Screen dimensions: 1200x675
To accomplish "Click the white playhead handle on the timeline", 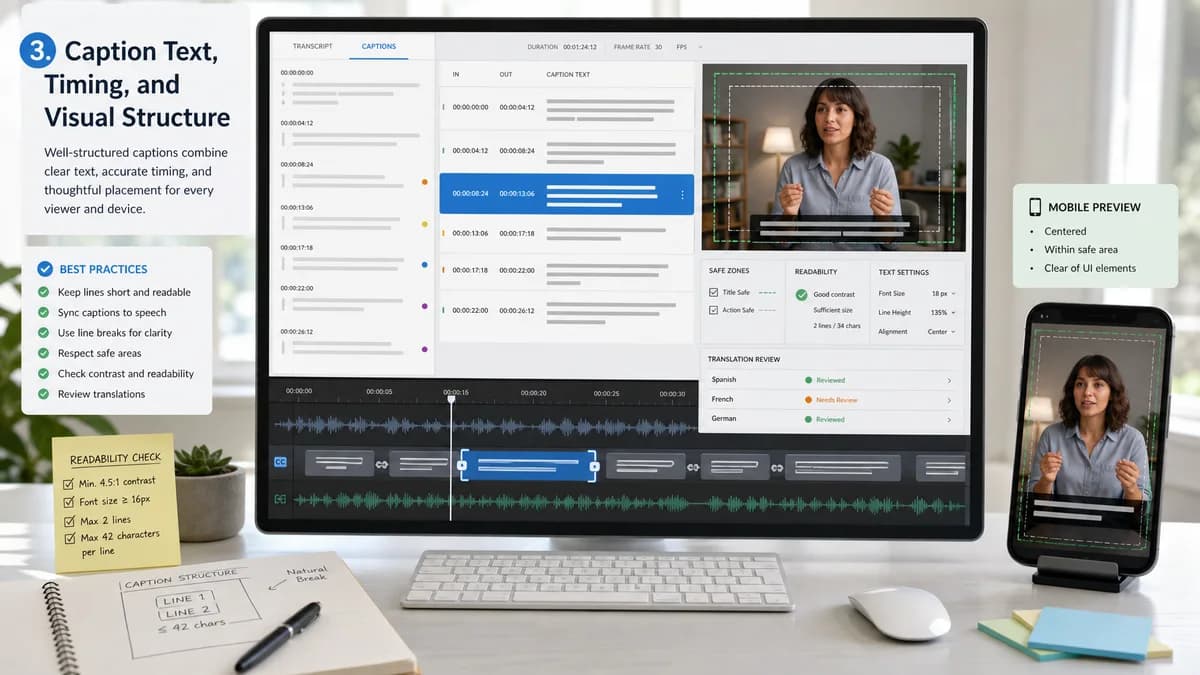I will pyautogui.click(x=451, y=399).
